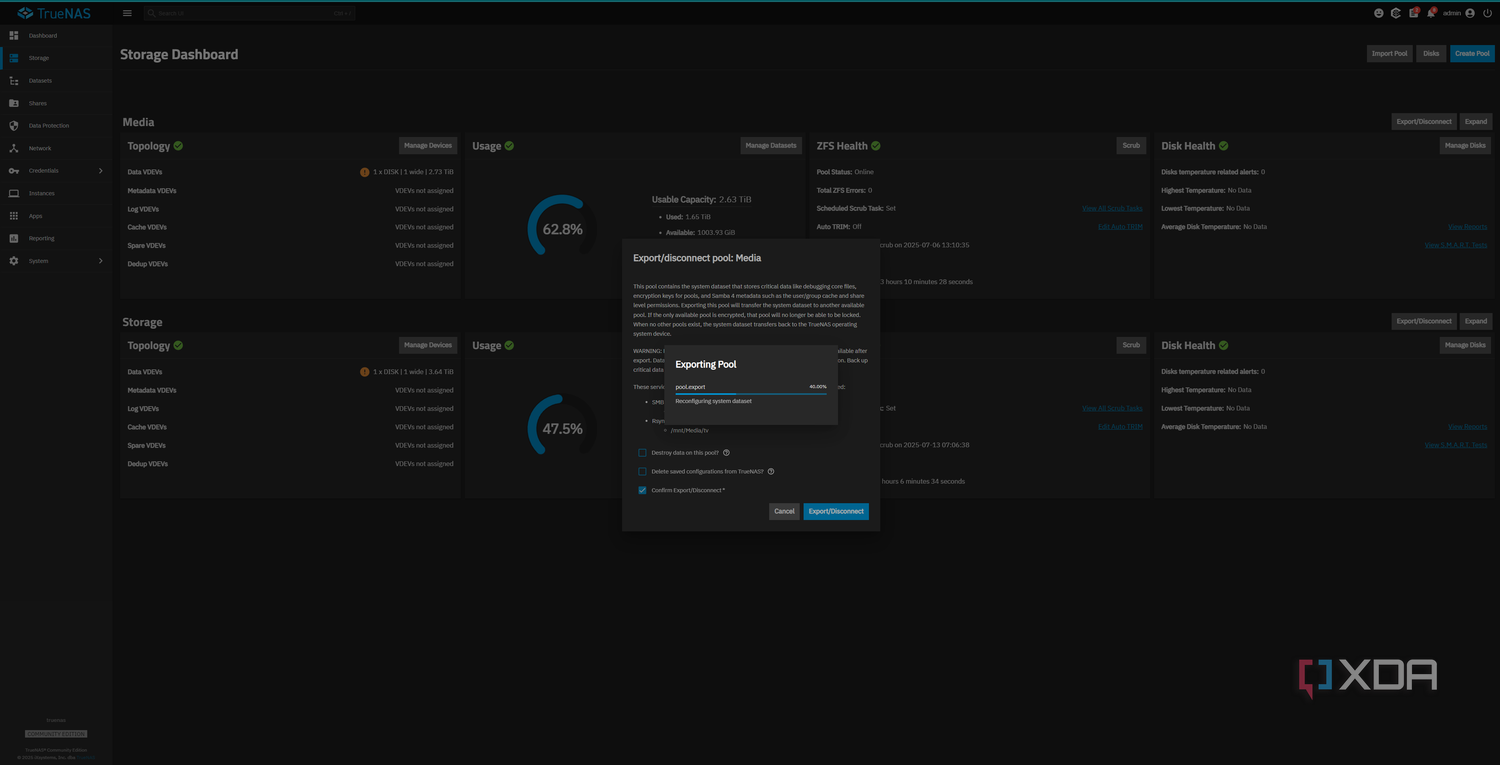Open Data Protection shield icon
This screenshot has width=1500, height=765.
pyautogui.click(x=14, y=126)
